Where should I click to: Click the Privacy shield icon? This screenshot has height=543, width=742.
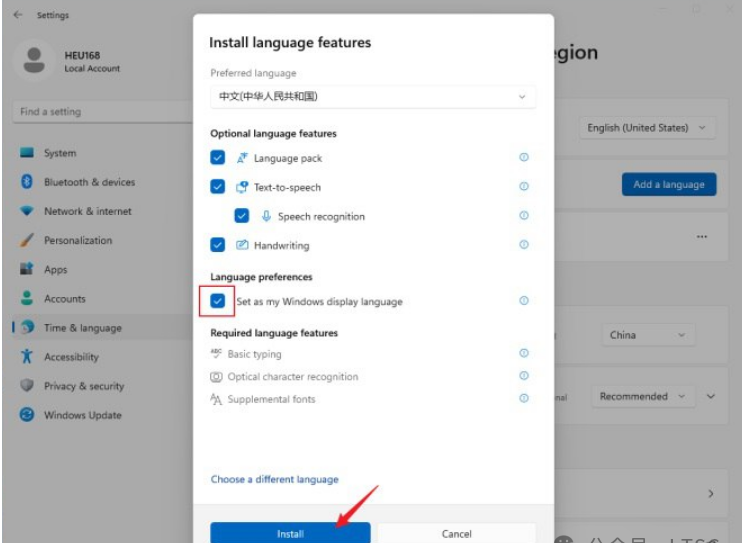click(26, 385)
